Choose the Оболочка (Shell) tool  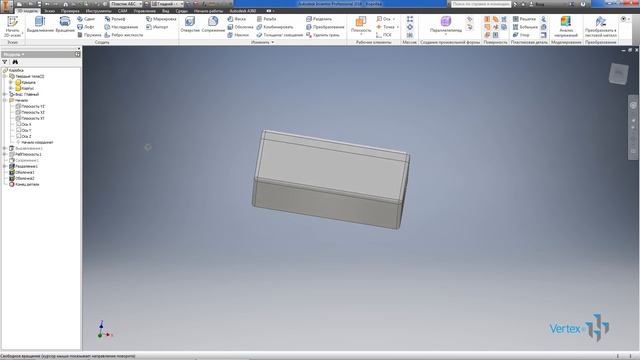point(240,27)
